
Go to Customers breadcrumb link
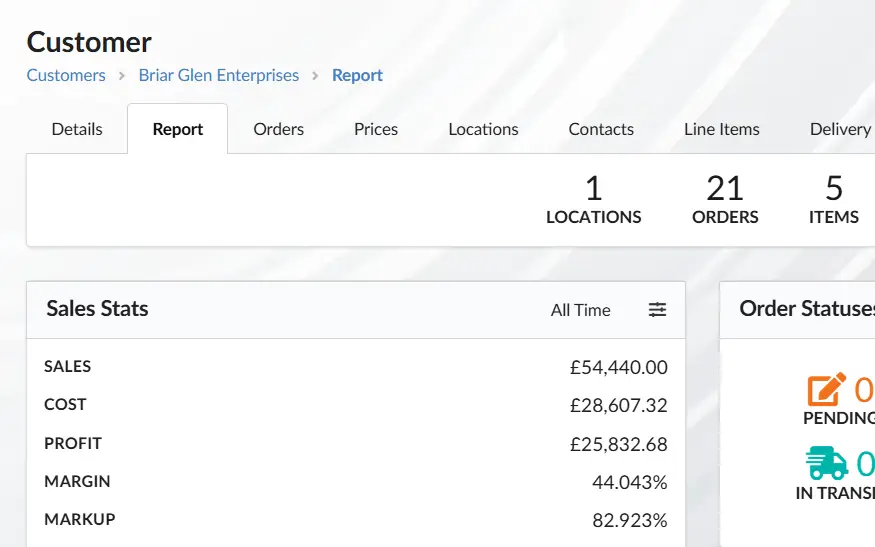(66, 75)
